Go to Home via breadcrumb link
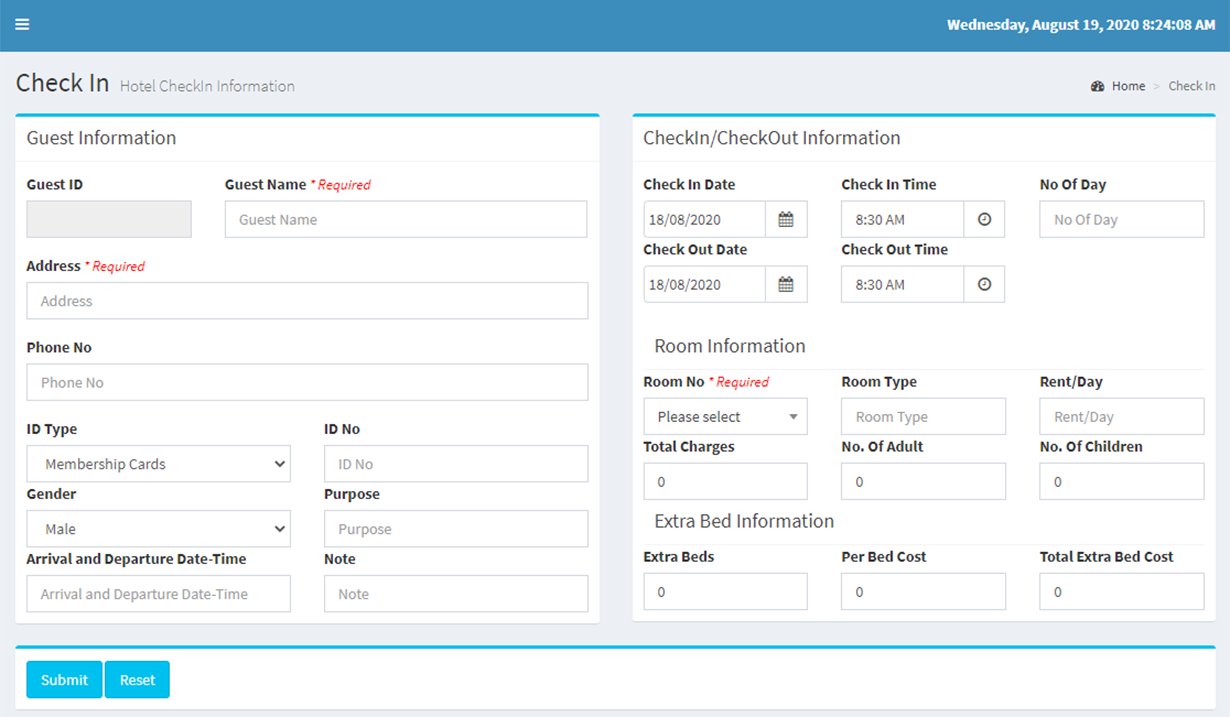The height and width of the screenshot is (717, 1230). [x=1128, y=87]
